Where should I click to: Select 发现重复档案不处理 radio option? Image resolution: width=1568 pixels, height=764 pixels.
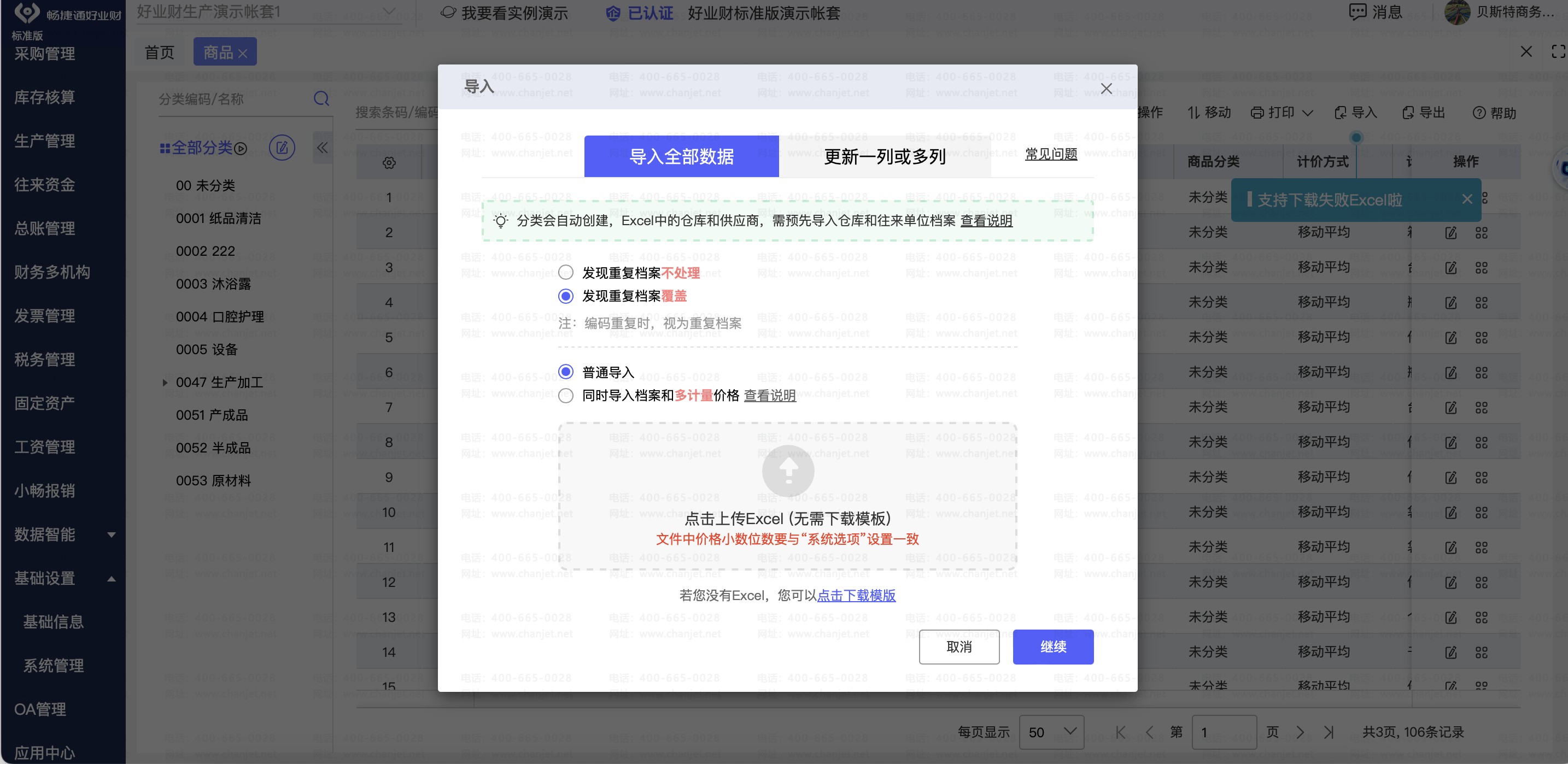tap(565, 273)
